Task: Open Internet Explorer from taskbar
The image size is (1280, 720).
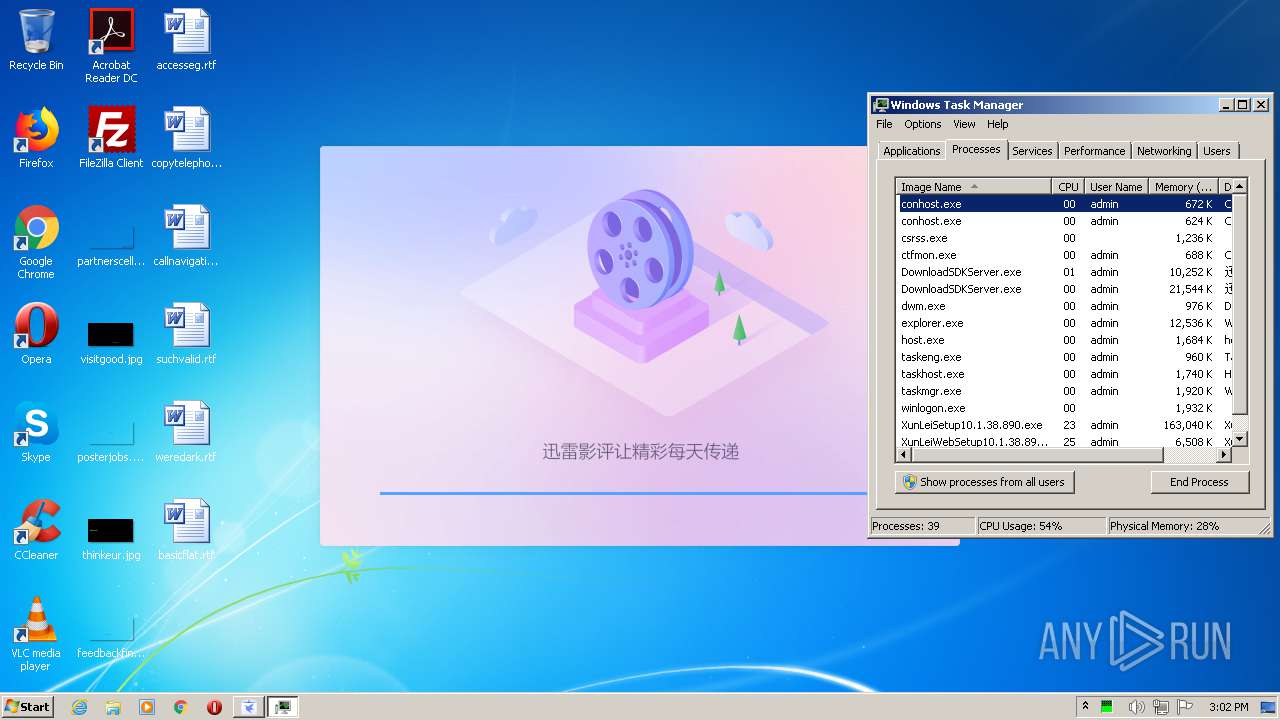Action: (x=79, y=707)
